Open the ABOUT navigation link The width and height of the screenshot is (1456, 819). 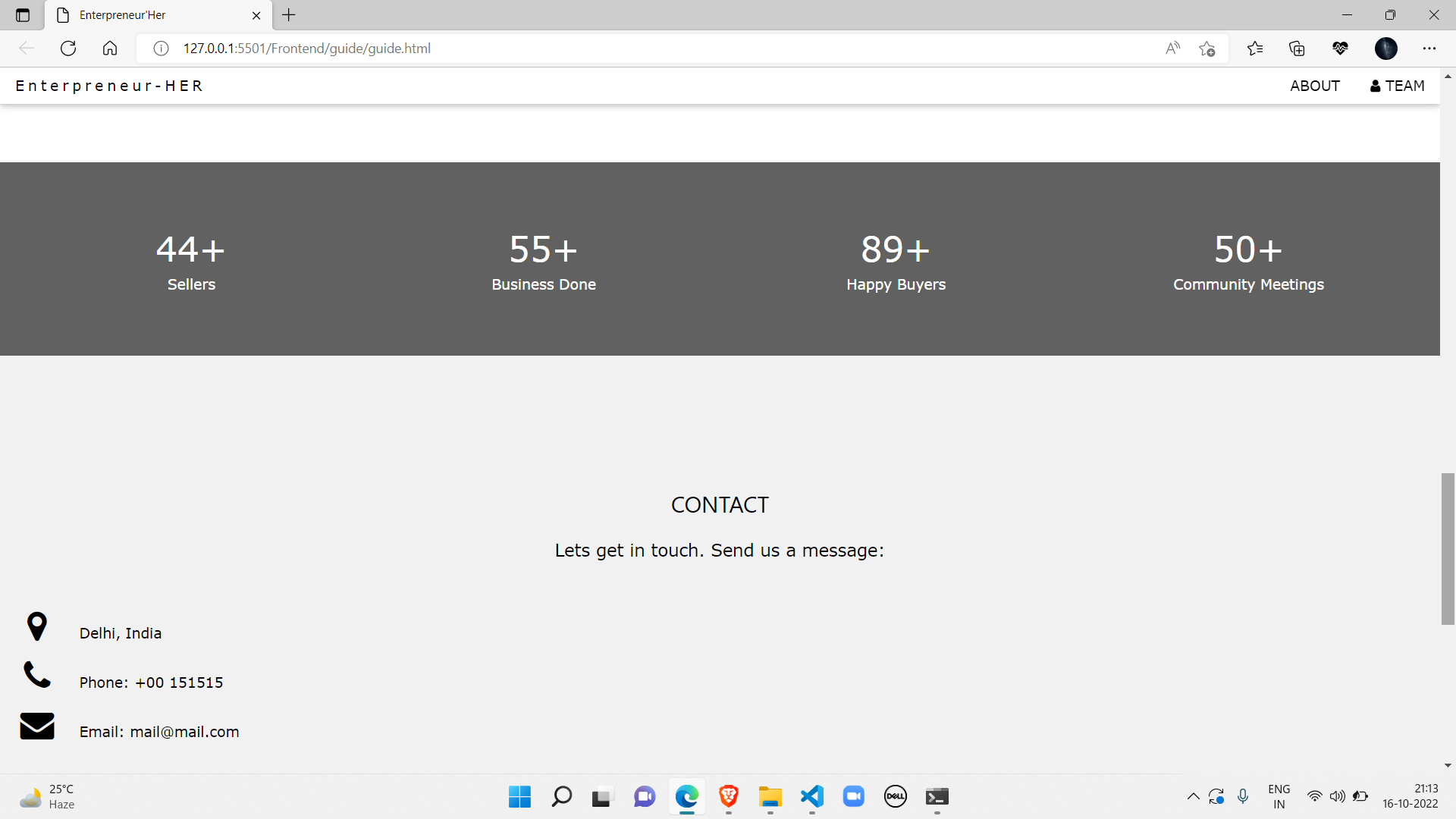coord(1314,86)
